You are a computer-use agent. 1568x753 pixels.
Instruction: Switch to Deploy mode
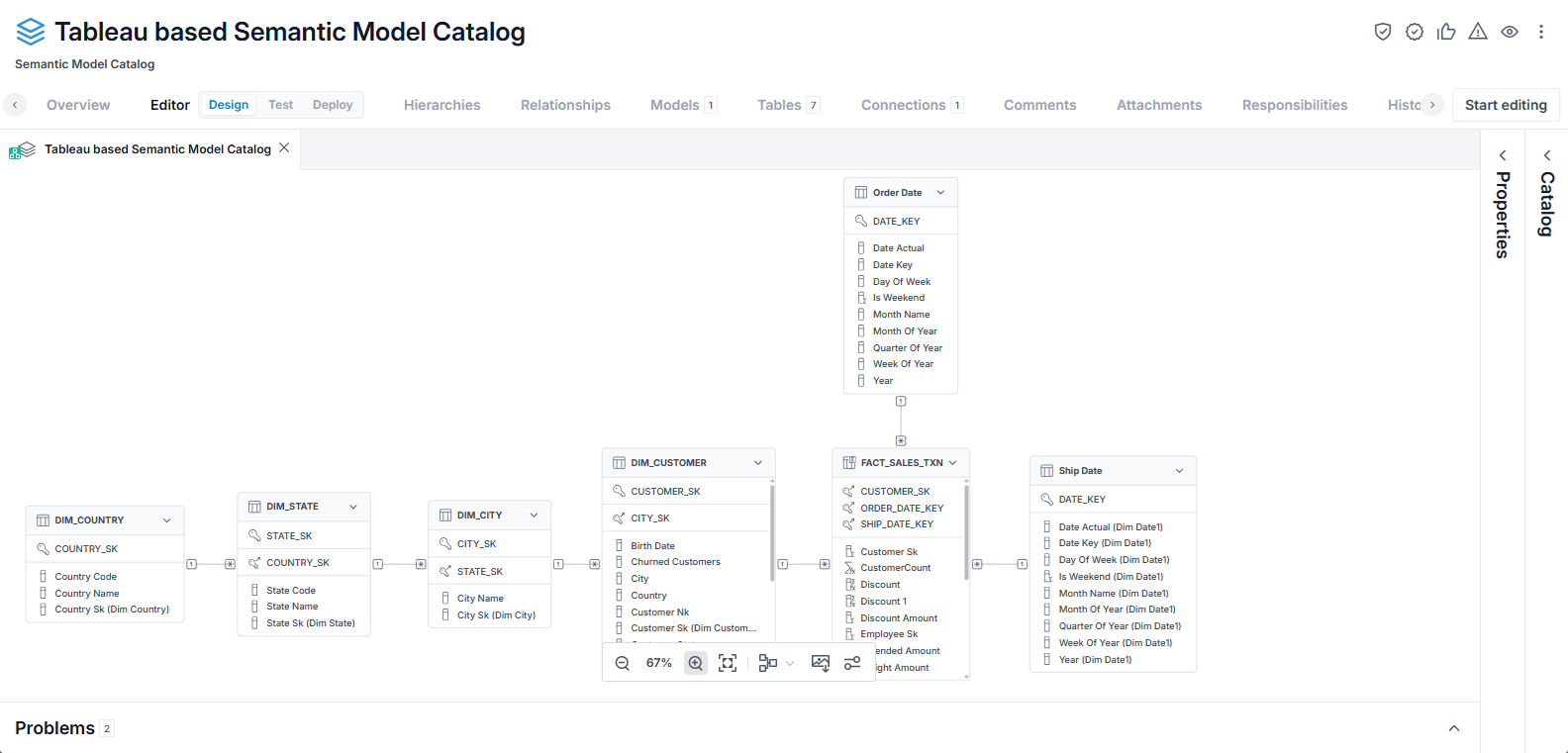(x=333, y=105)
